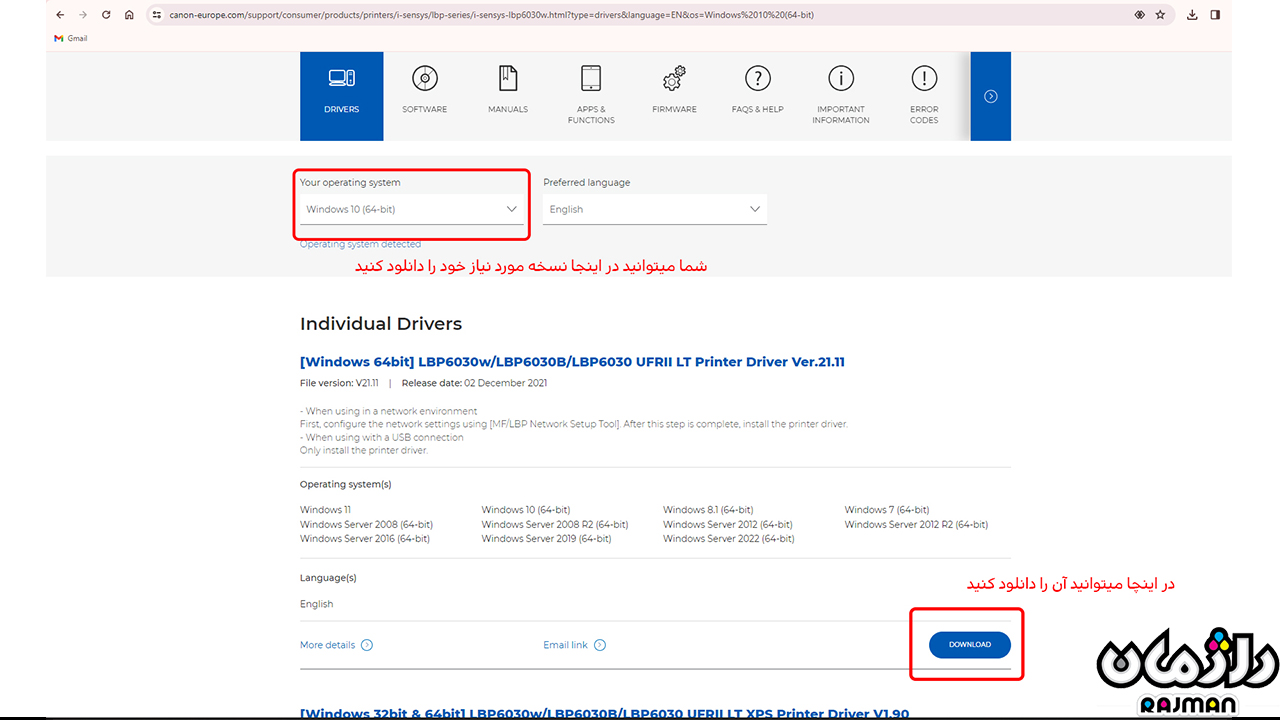1280x720 pixels.
Task: Open Gmail bookmark icon
Action: [59, 38]
